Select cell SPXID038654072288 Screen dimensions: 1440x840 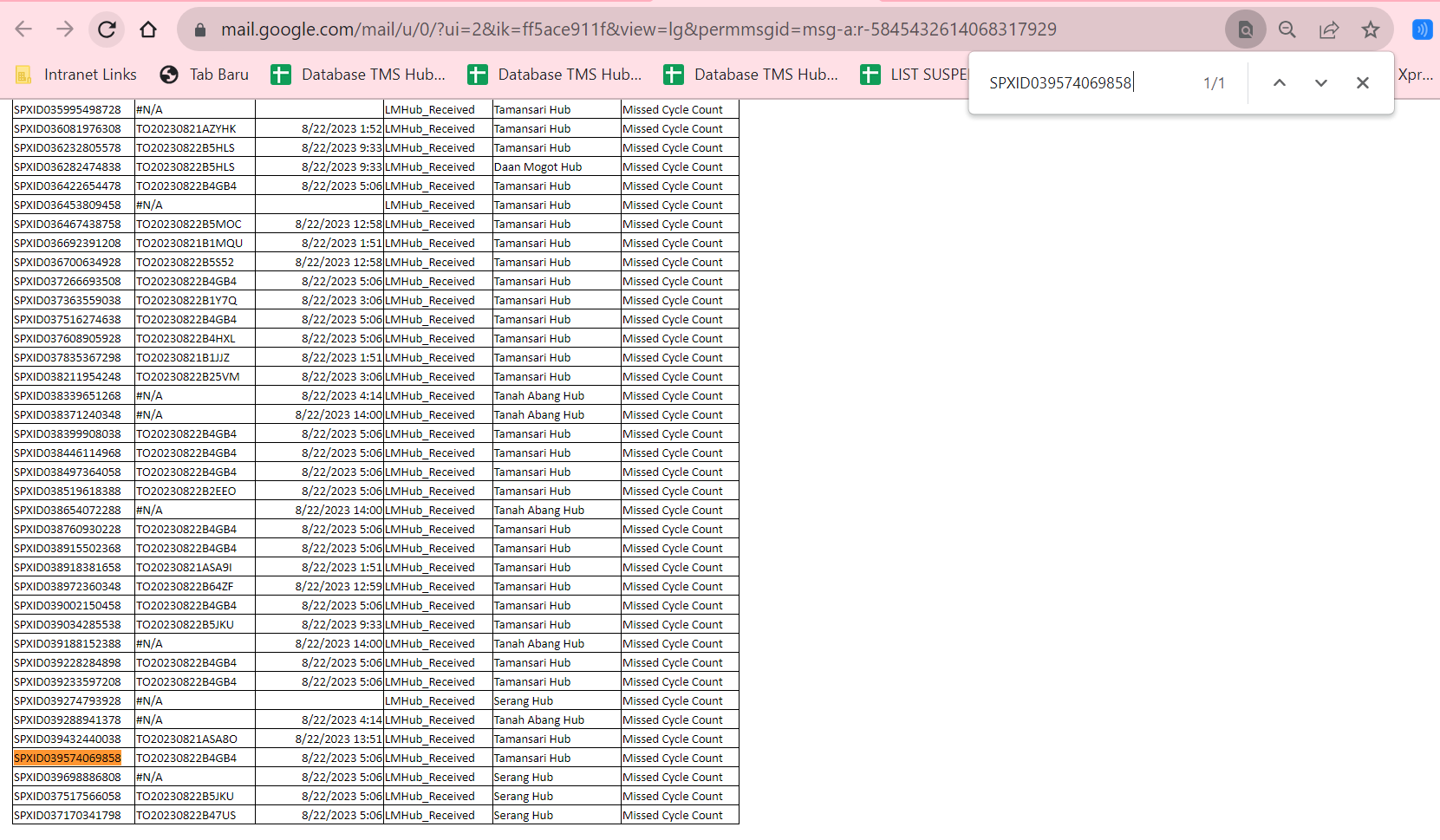[x=74, y=510]
